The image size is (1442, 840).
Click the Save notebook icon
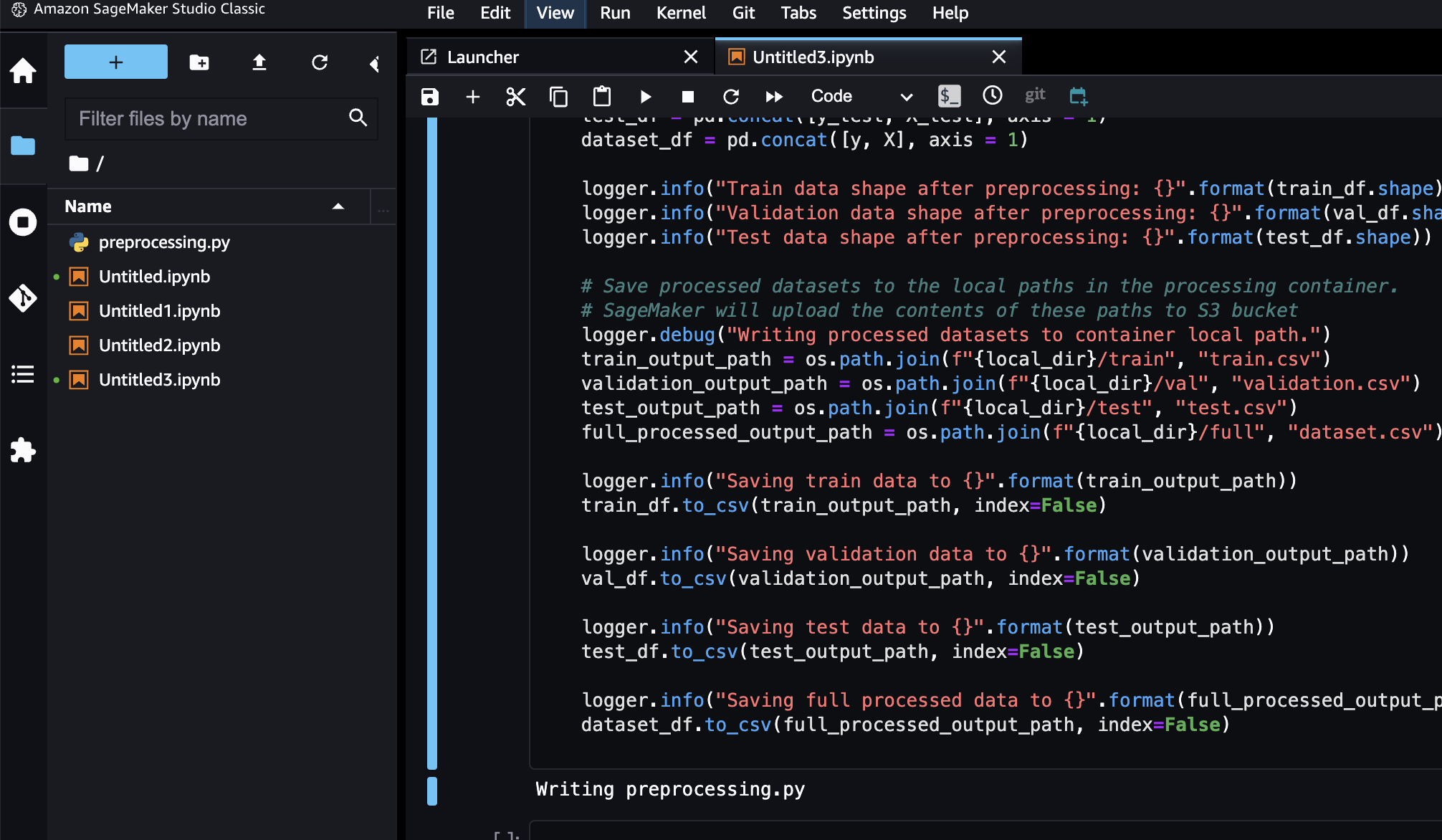430,97
